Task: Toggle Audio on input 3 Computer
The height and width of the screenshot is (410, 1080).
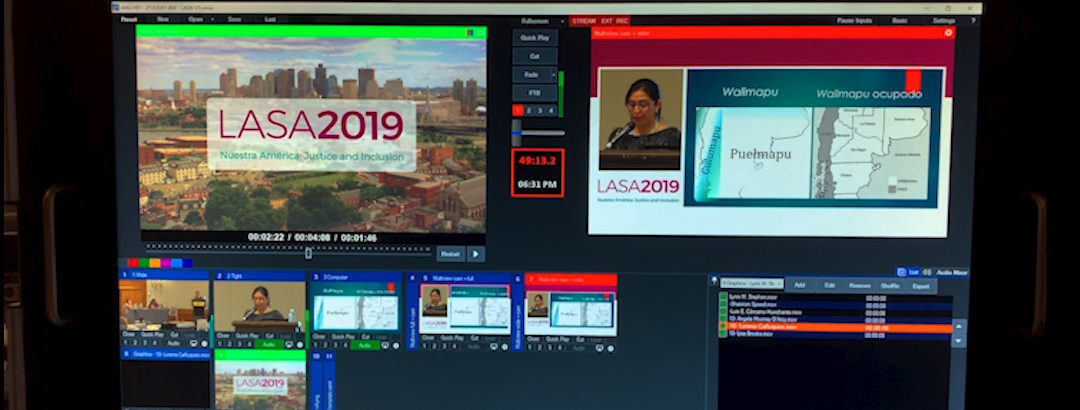Action: tap(365, 345)
